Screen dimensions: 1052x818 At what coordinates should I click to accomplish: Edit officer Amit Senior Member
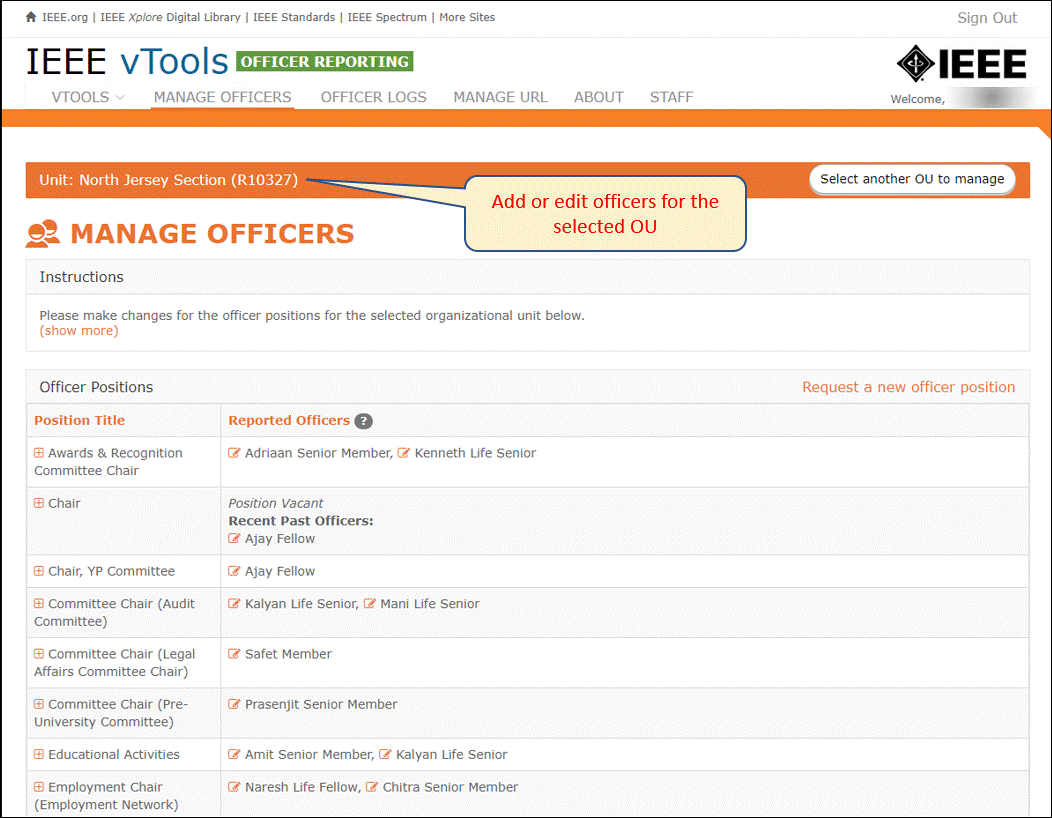pos(233,754)
